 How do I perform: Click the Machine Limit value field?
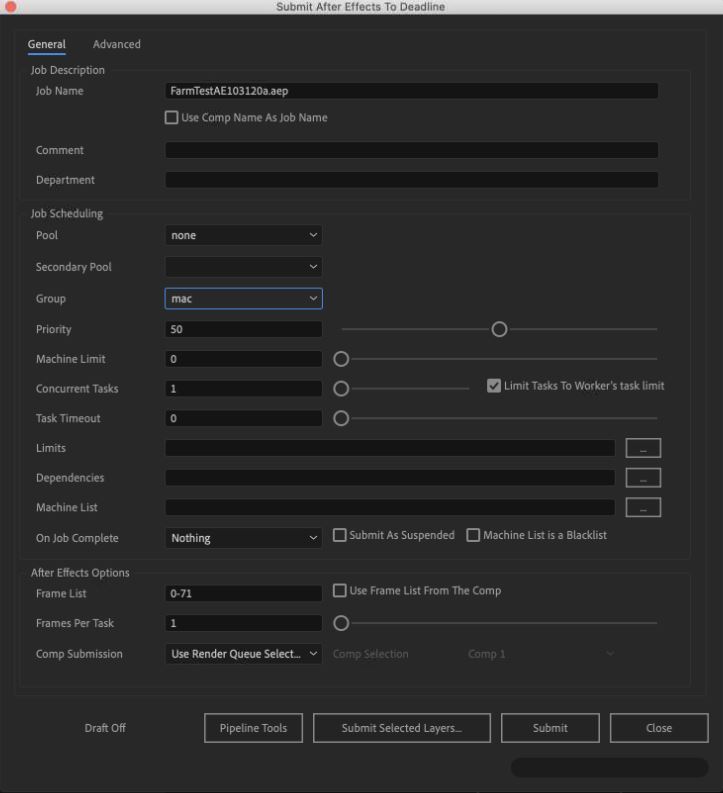(244, 359)
